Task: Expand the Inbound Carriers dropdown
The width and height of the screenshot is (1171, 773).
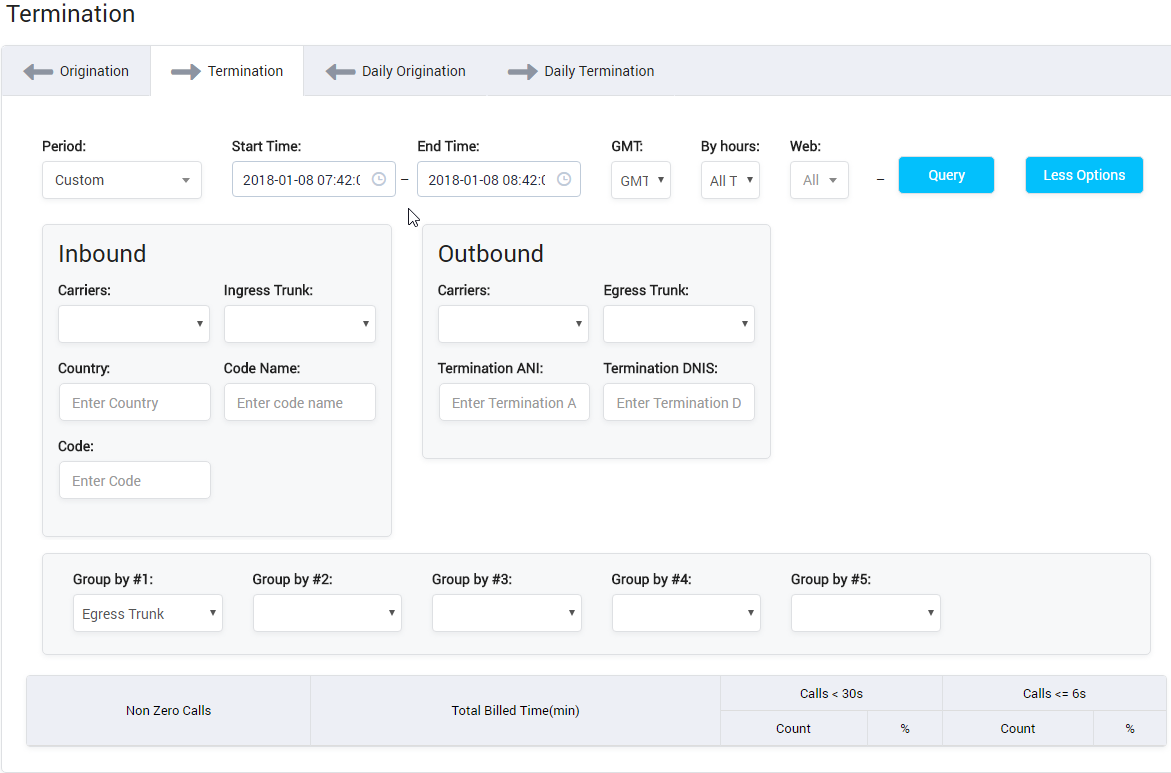Action: pos(133,324)
